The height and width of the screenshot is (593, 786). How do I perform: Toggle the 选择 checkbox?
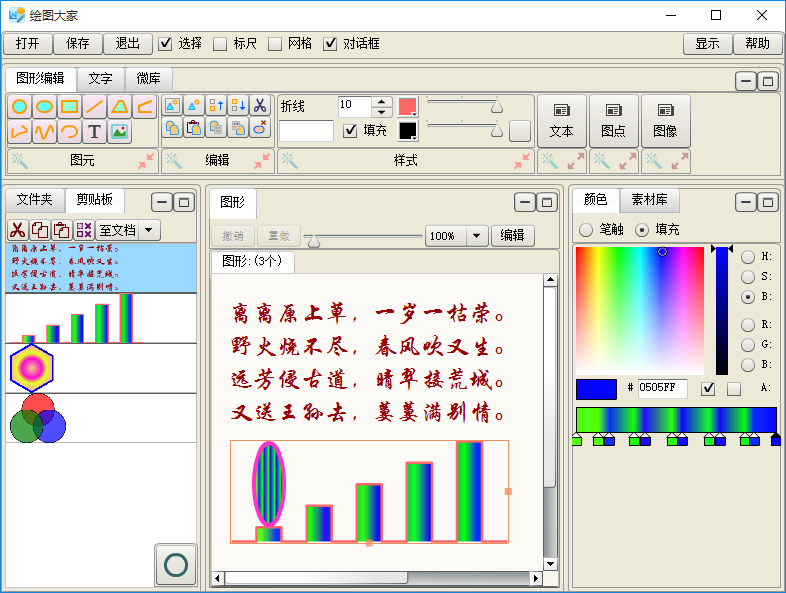[x=165, y=44]
